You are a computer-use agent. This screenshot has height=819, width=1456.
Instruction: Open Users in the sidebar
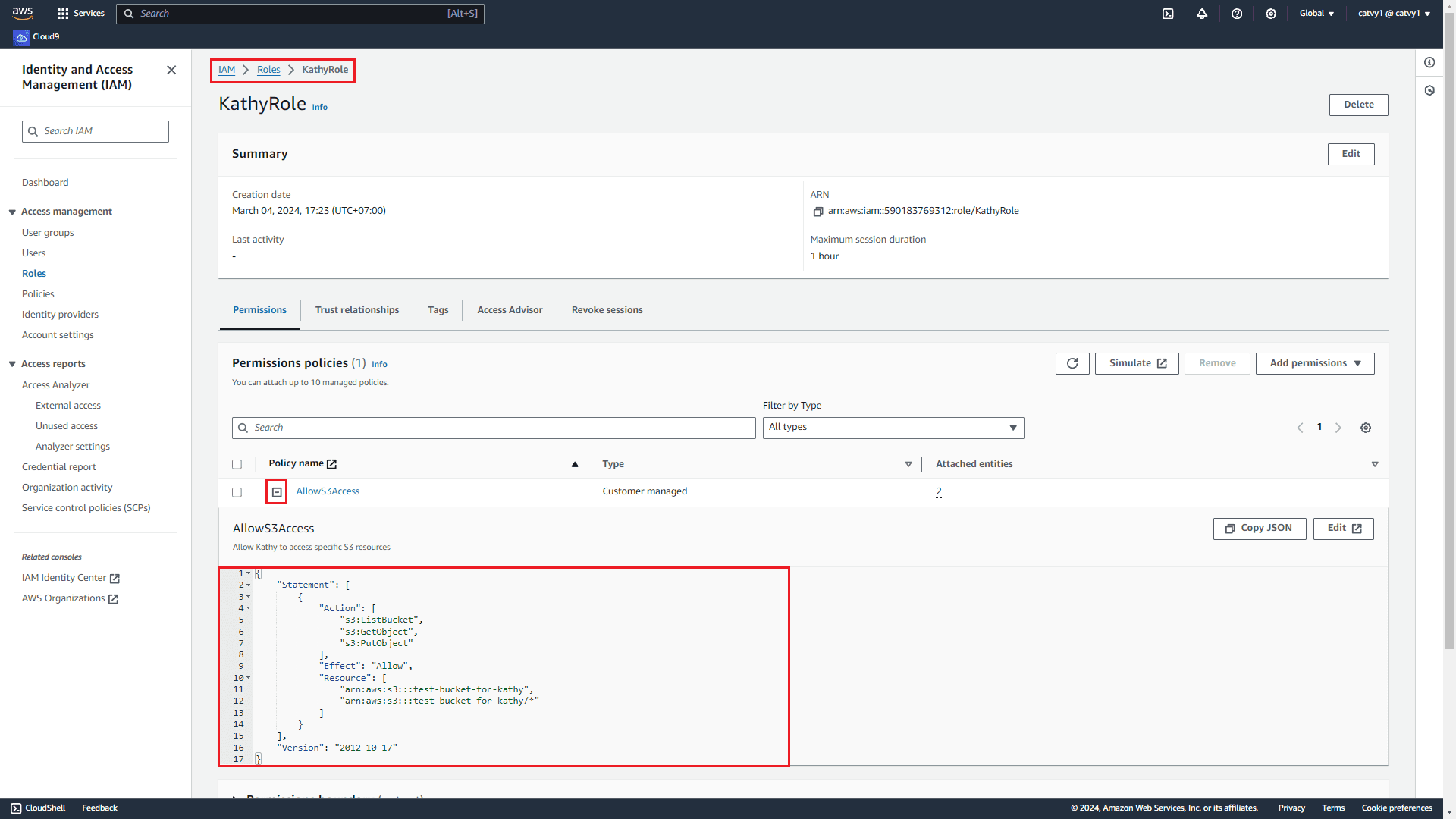tap(33, 253)
